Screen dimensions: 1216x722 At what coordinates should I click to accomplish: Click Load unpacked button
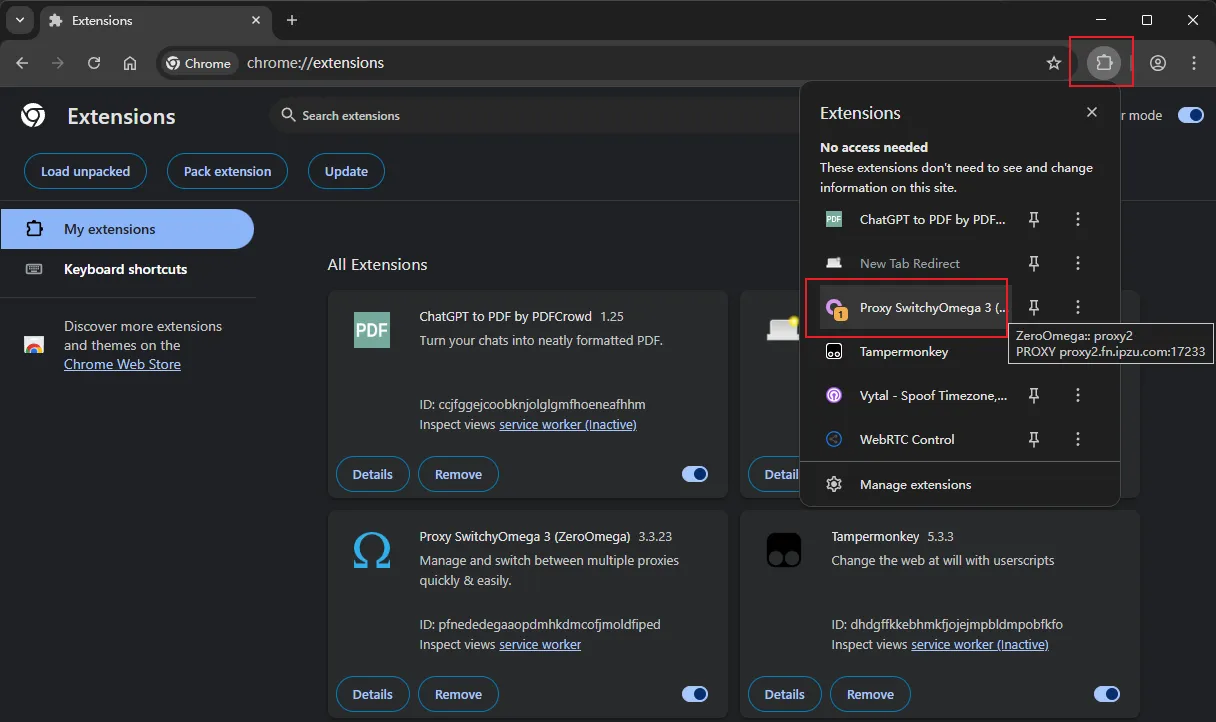pos(85,171)
